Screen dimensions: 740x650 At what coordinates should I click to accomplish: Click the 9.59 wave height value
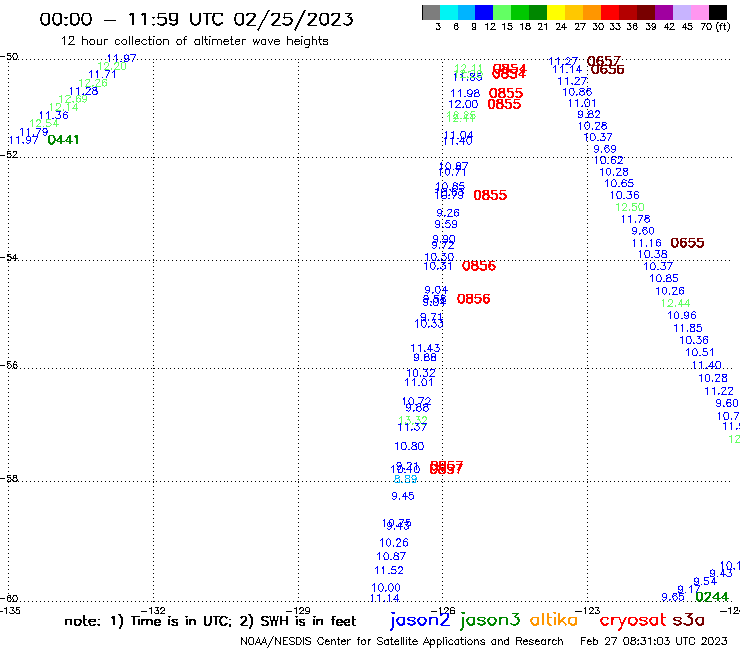[446, 224]
